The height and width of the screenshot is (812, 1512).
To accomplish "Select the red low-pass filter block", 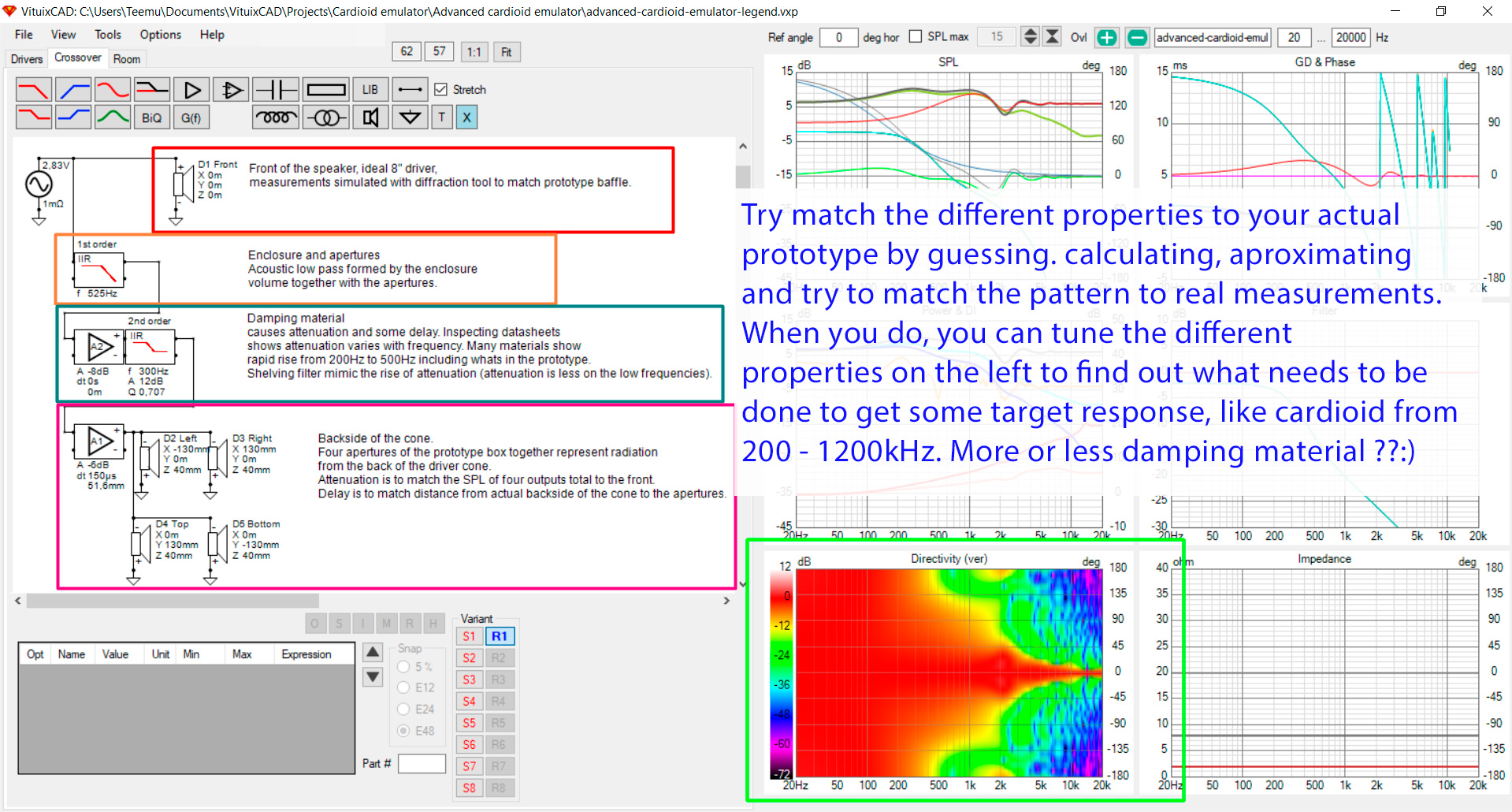I will click(x=34, y=90).
